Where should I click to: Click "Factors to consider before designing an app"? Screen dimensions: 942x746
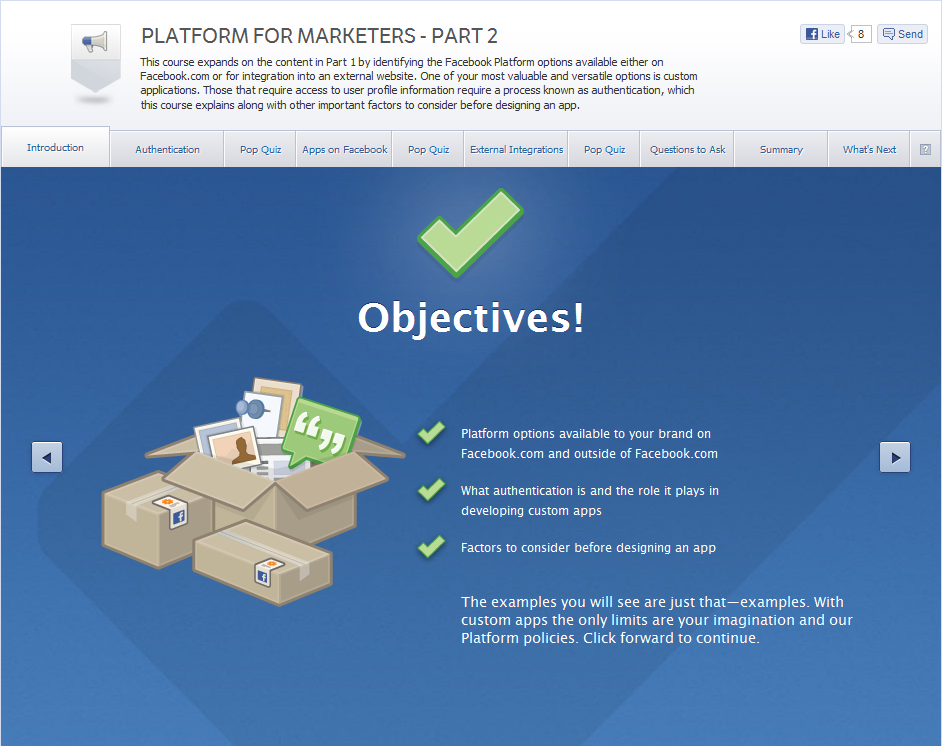coord(588,548)
